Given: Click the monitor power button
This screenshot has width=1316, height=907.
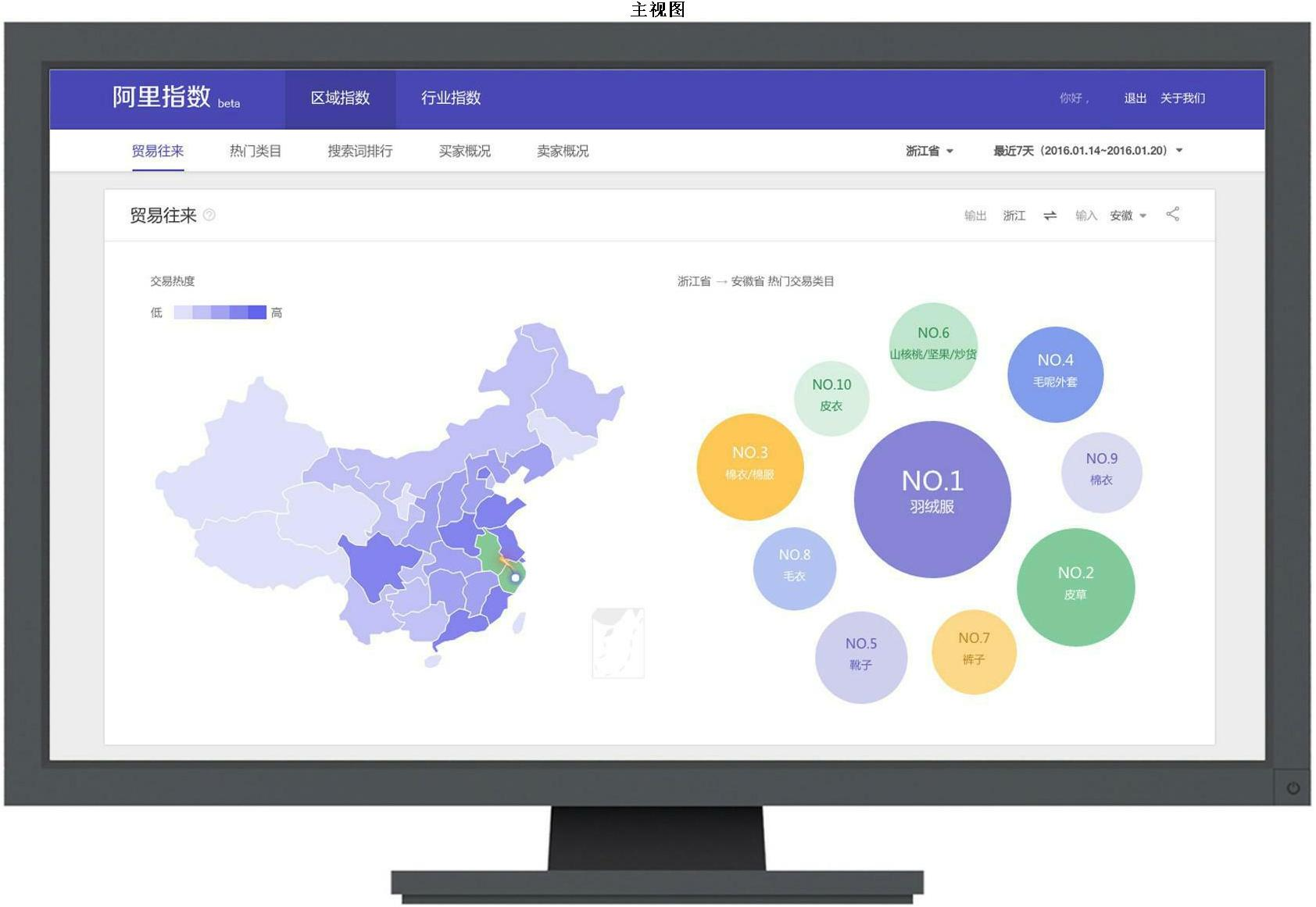Looking at the screenshot, I should 1293,787.
